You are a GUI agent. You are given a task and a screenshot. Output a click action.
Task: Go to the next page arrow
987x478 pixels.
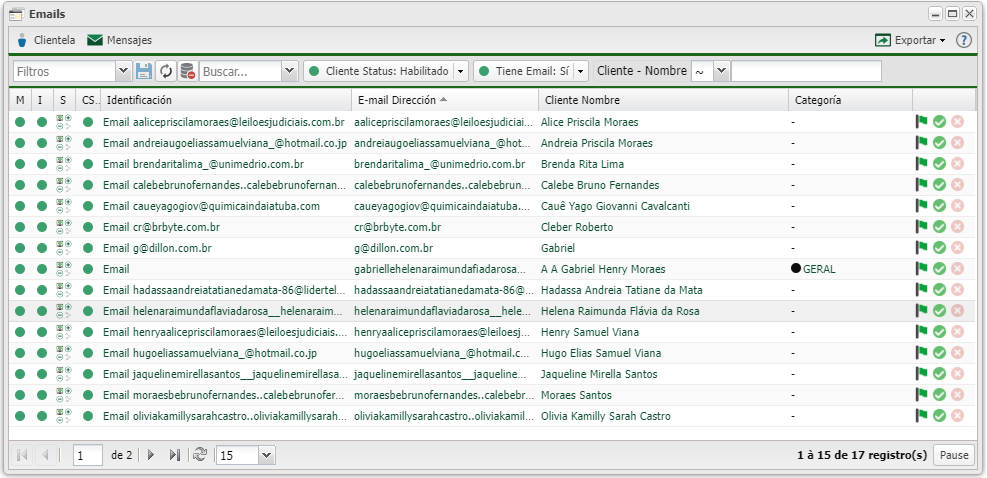point(151,455)
